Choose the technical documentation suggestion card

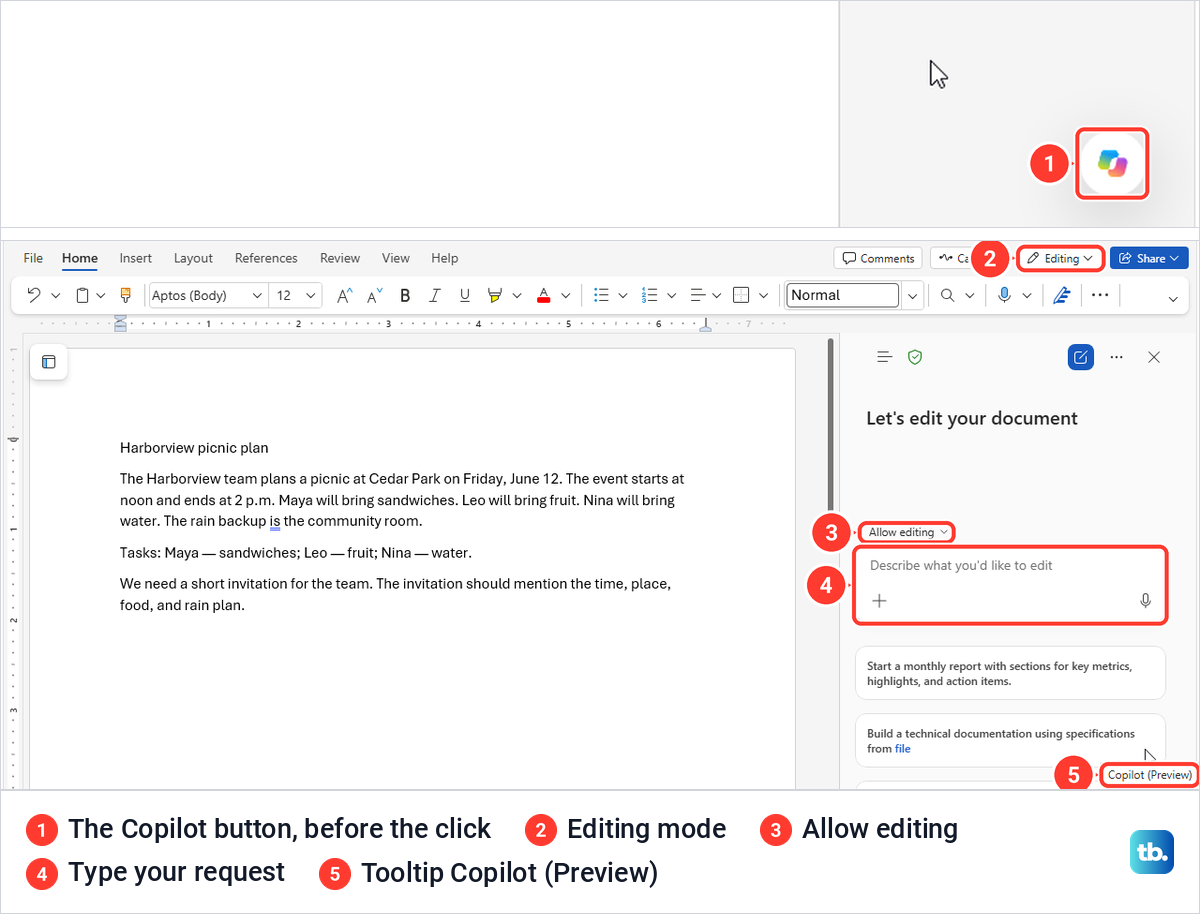coord(1010,740)
